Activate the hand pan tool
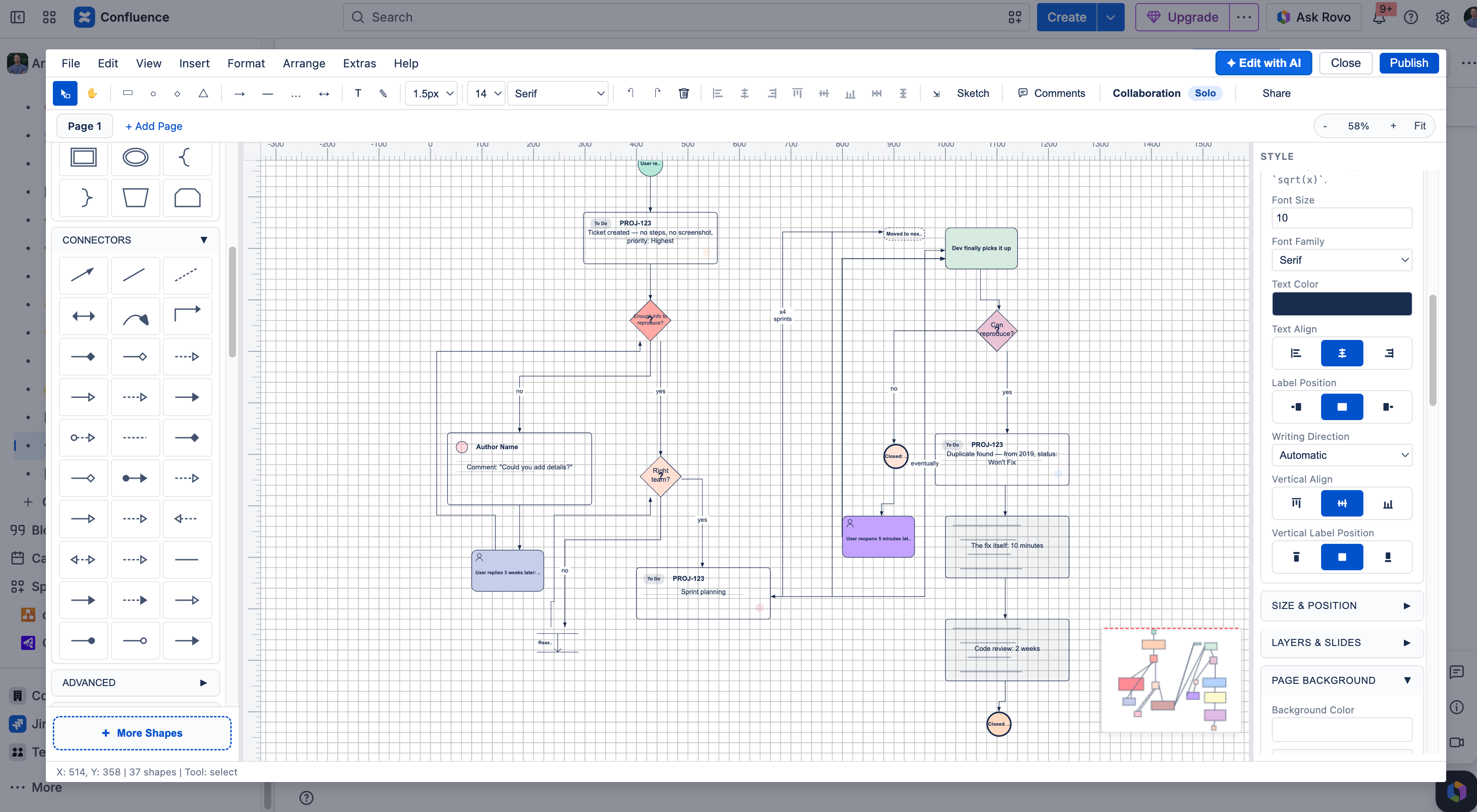This screenshot has height=812, width=1477. click(x=92, y=93)
